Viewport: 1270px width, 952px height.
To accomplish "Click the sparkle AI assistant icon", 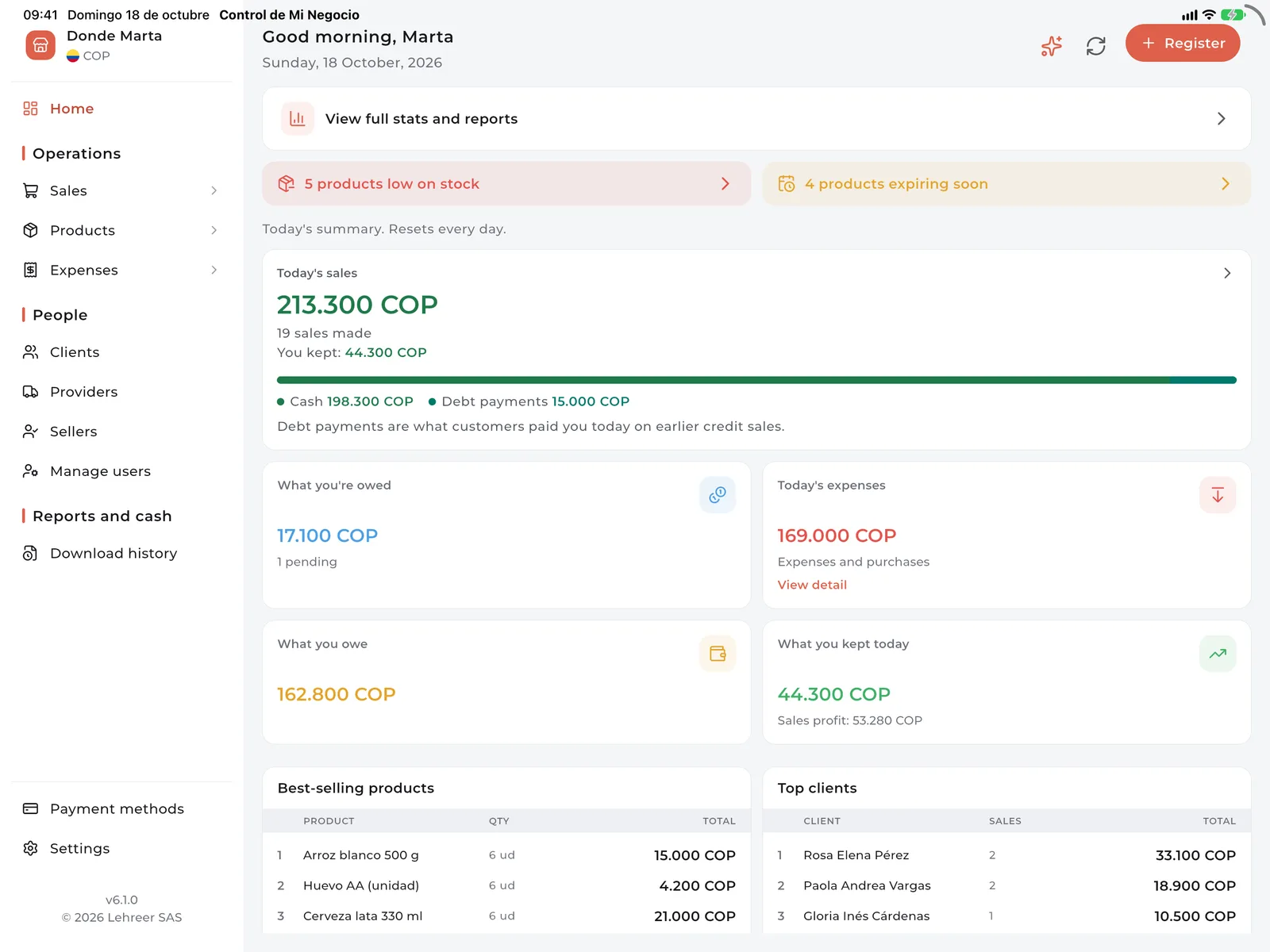I will pos(1052,46).
